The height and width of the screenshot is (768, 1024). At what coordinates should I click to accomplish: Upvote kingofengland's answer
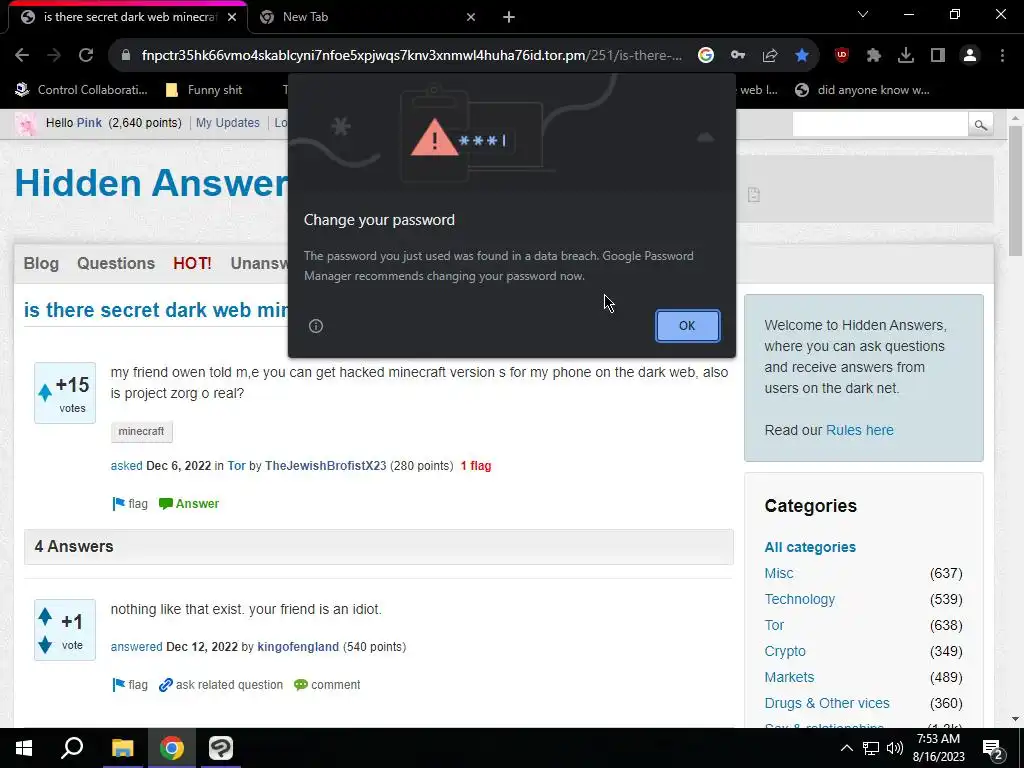45,616
